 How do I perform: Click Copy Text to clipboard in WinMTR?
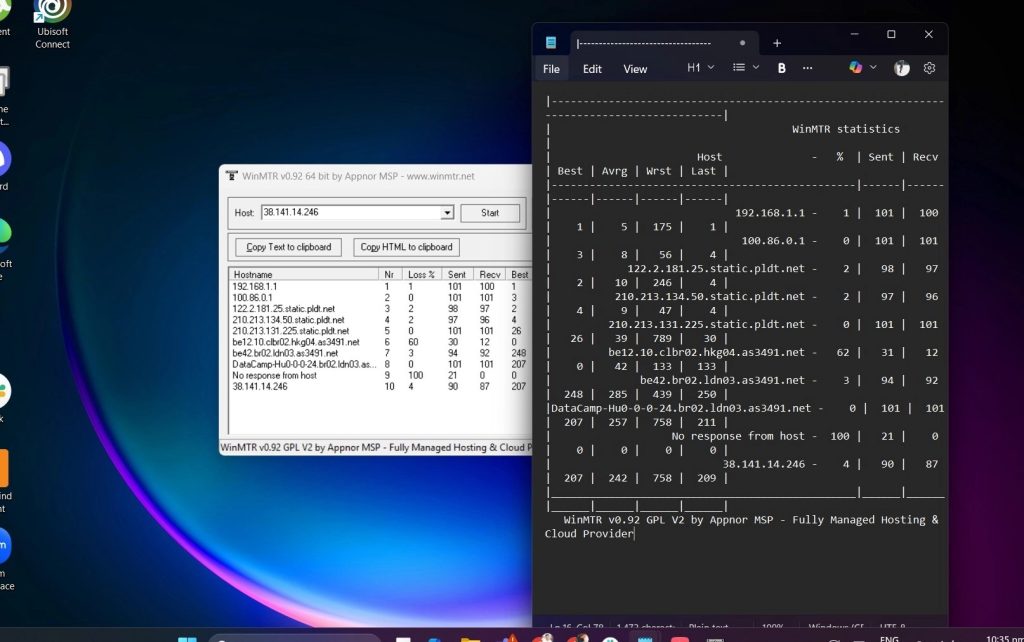[x=289, y=247]
